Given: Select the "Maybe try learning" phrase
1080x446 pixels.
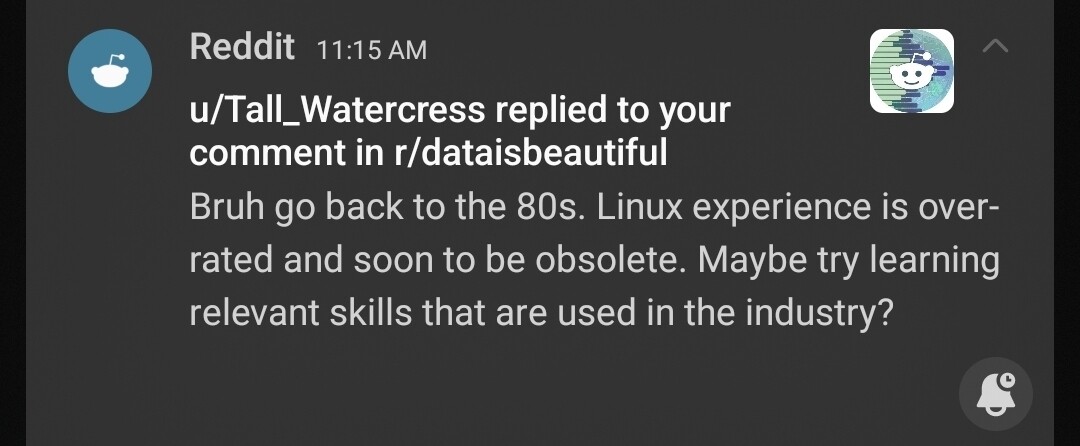Looking at the screenshot, I should (x=848, y=260).
